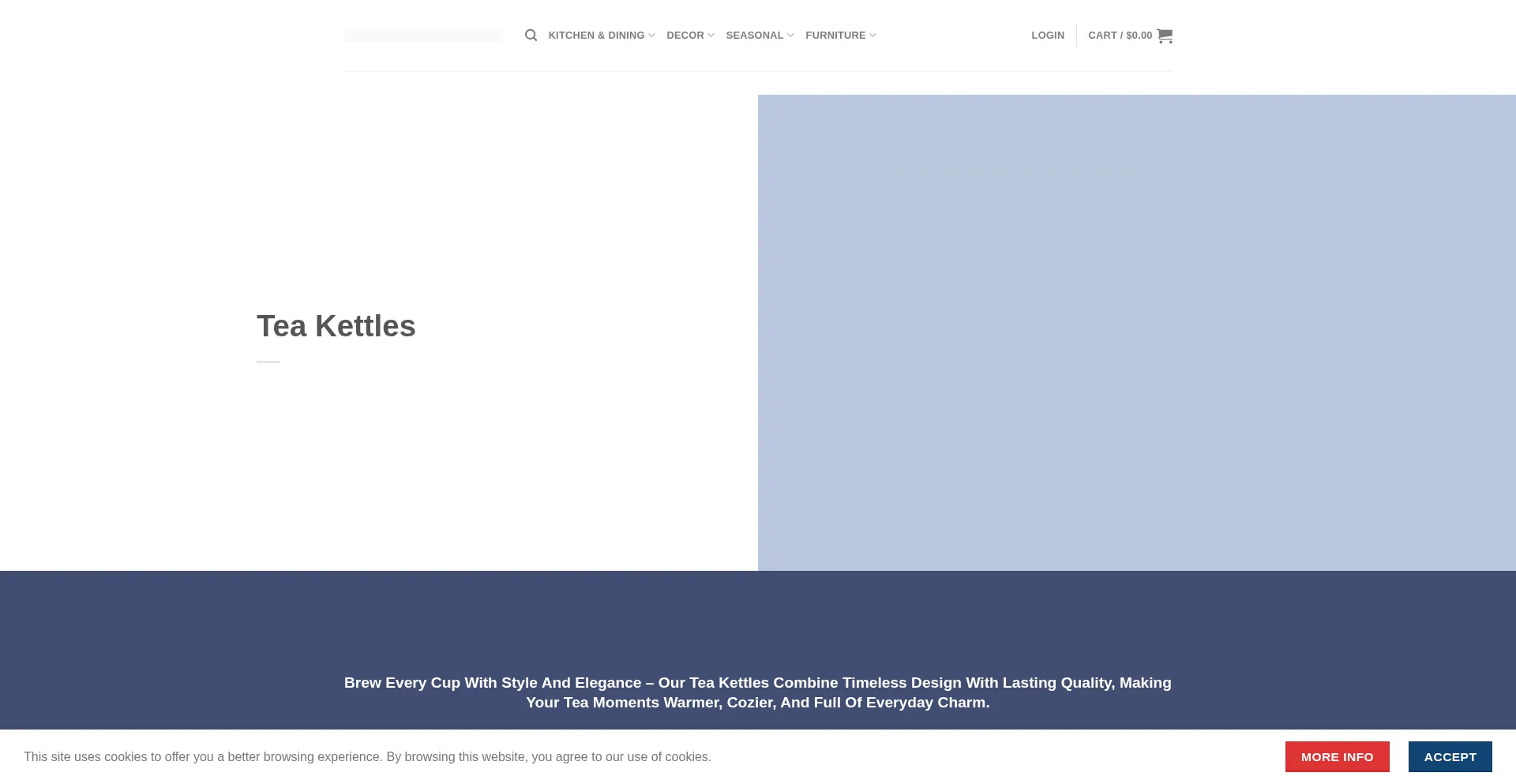
Task: Click the site logo placeholder in header
Action: tap(422, 36)
